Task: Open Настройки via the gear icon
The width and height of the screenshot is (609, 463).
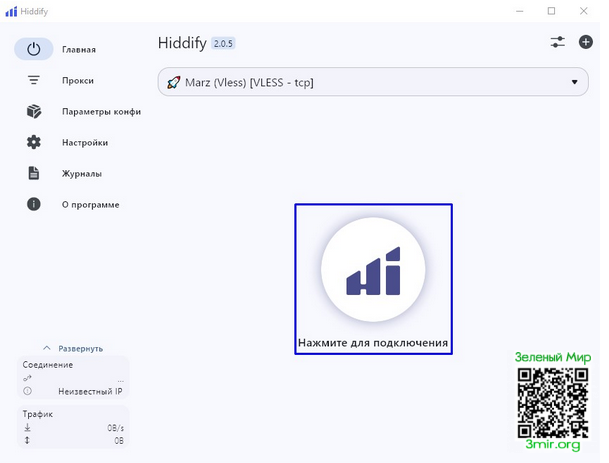Action: coord(34,142)
